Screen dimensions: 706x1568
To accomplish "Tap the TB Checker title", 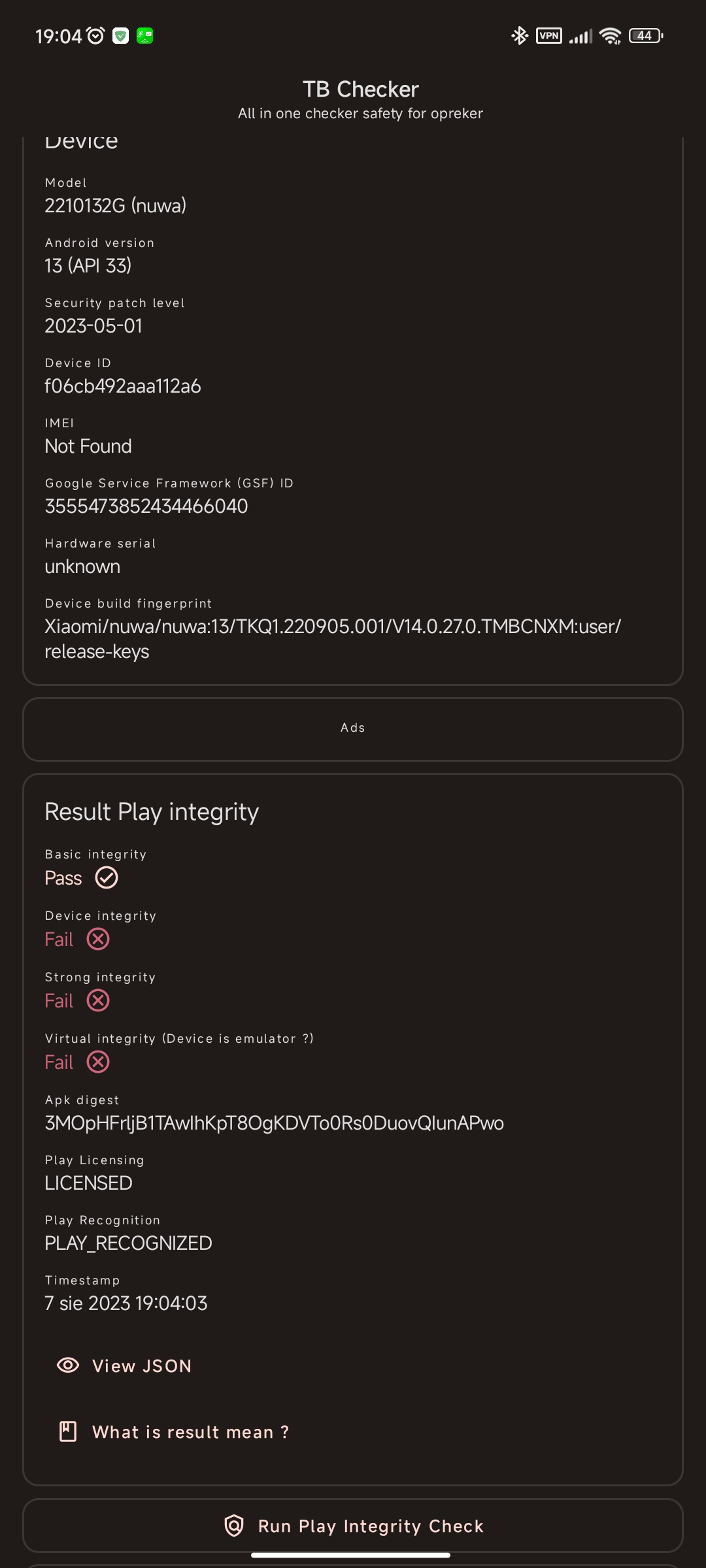I will click(x=361, y=89).
